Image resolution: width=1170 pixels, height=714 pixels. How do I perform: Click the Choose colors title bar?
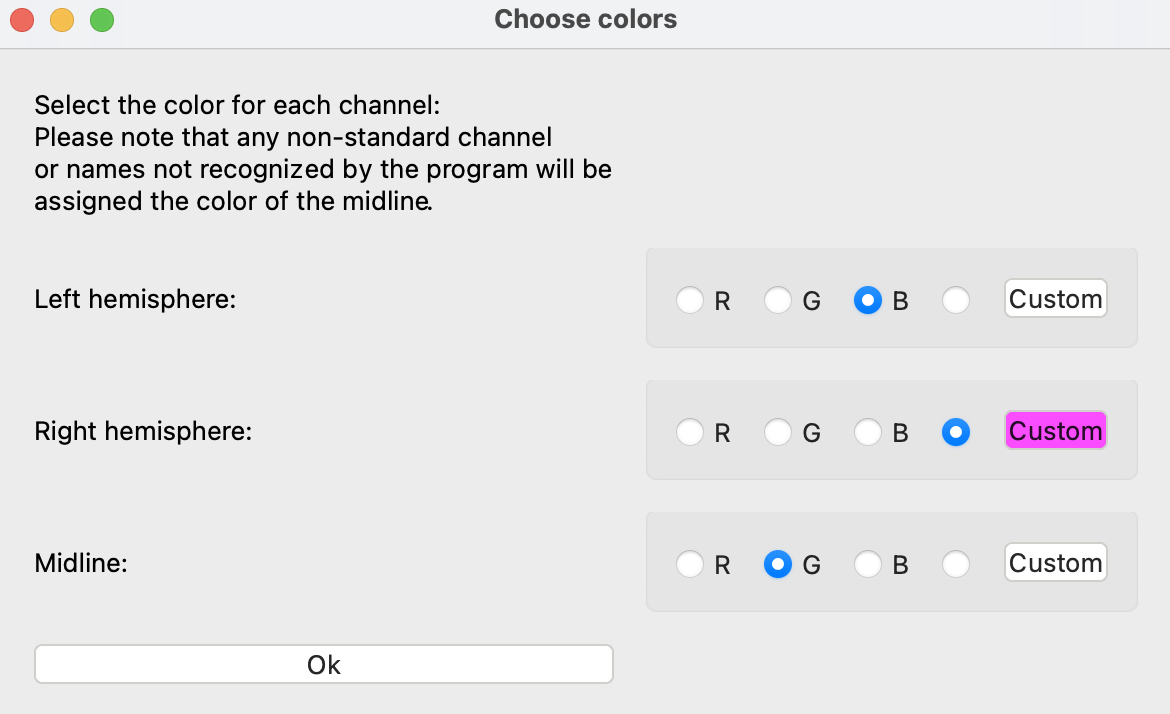[x=585, y=20]
